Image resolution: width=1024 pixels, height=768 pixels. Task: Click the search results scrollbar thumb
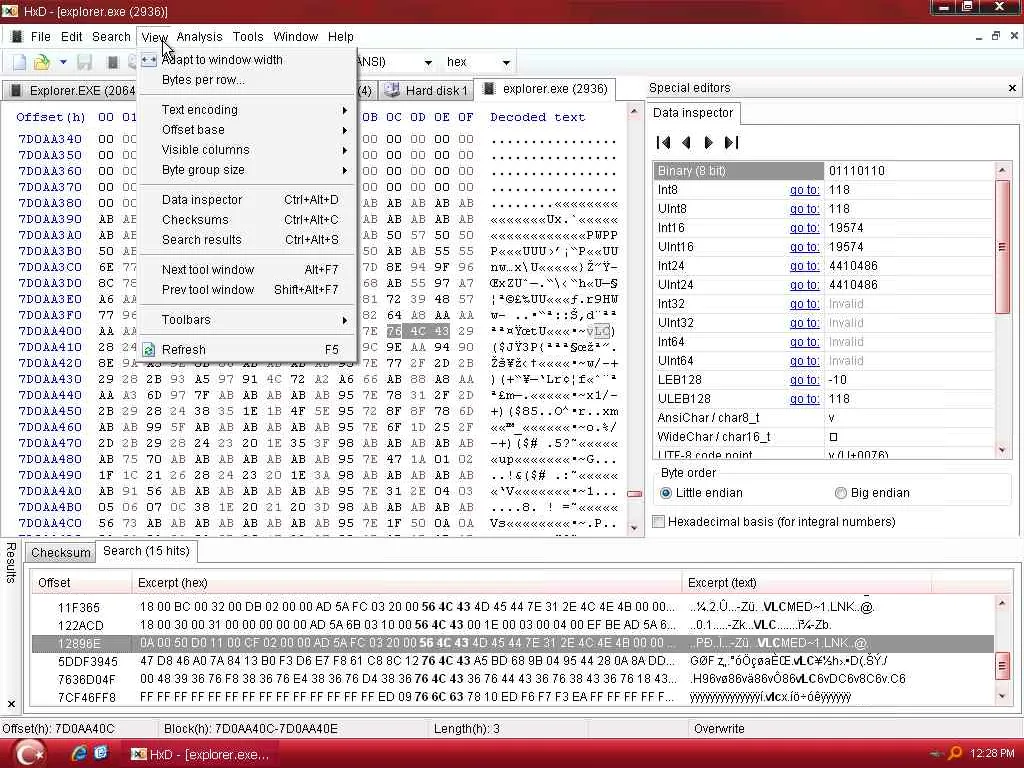click(x=1002, y=665)
